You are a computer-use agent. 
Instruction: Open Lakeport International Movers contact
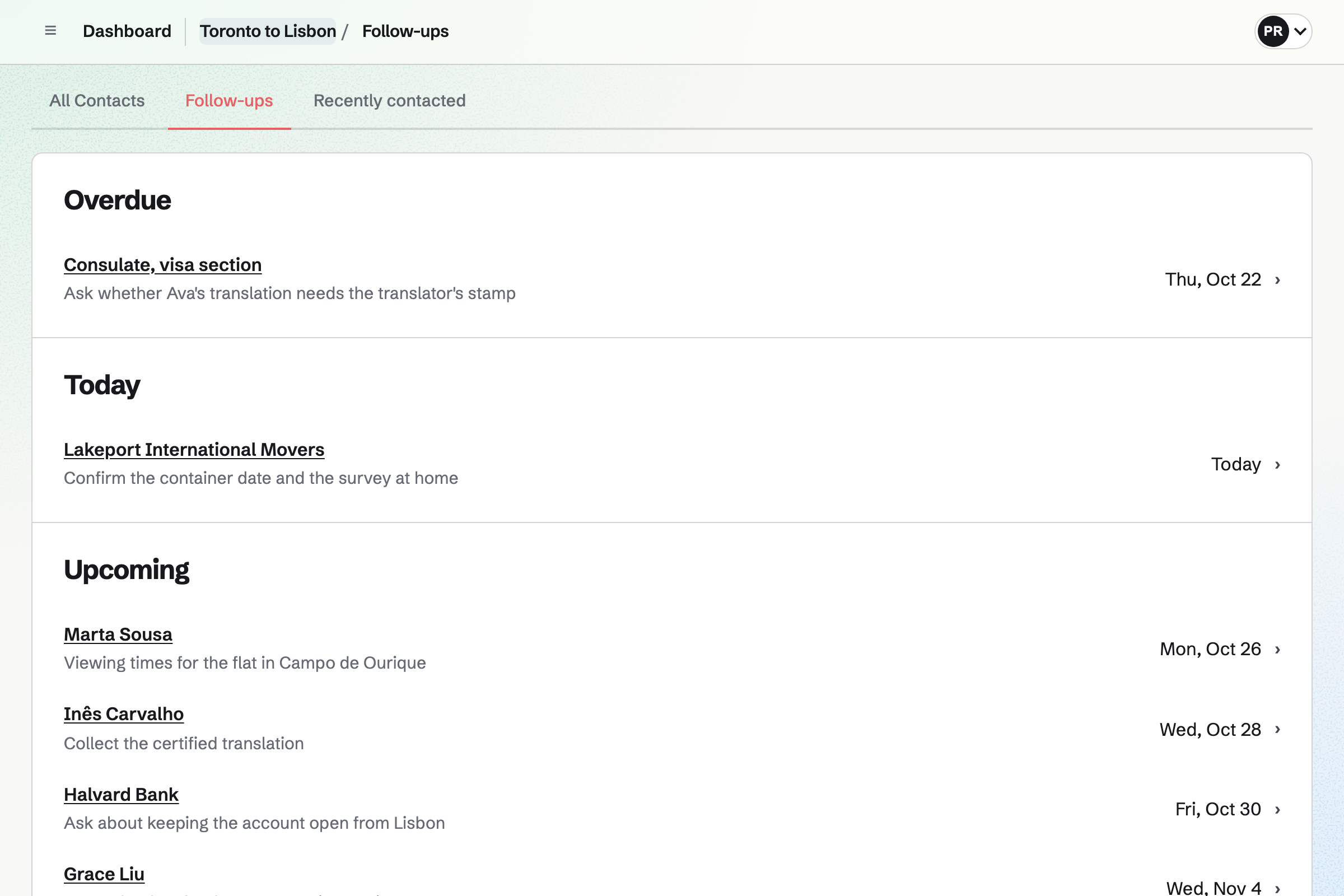194,450
